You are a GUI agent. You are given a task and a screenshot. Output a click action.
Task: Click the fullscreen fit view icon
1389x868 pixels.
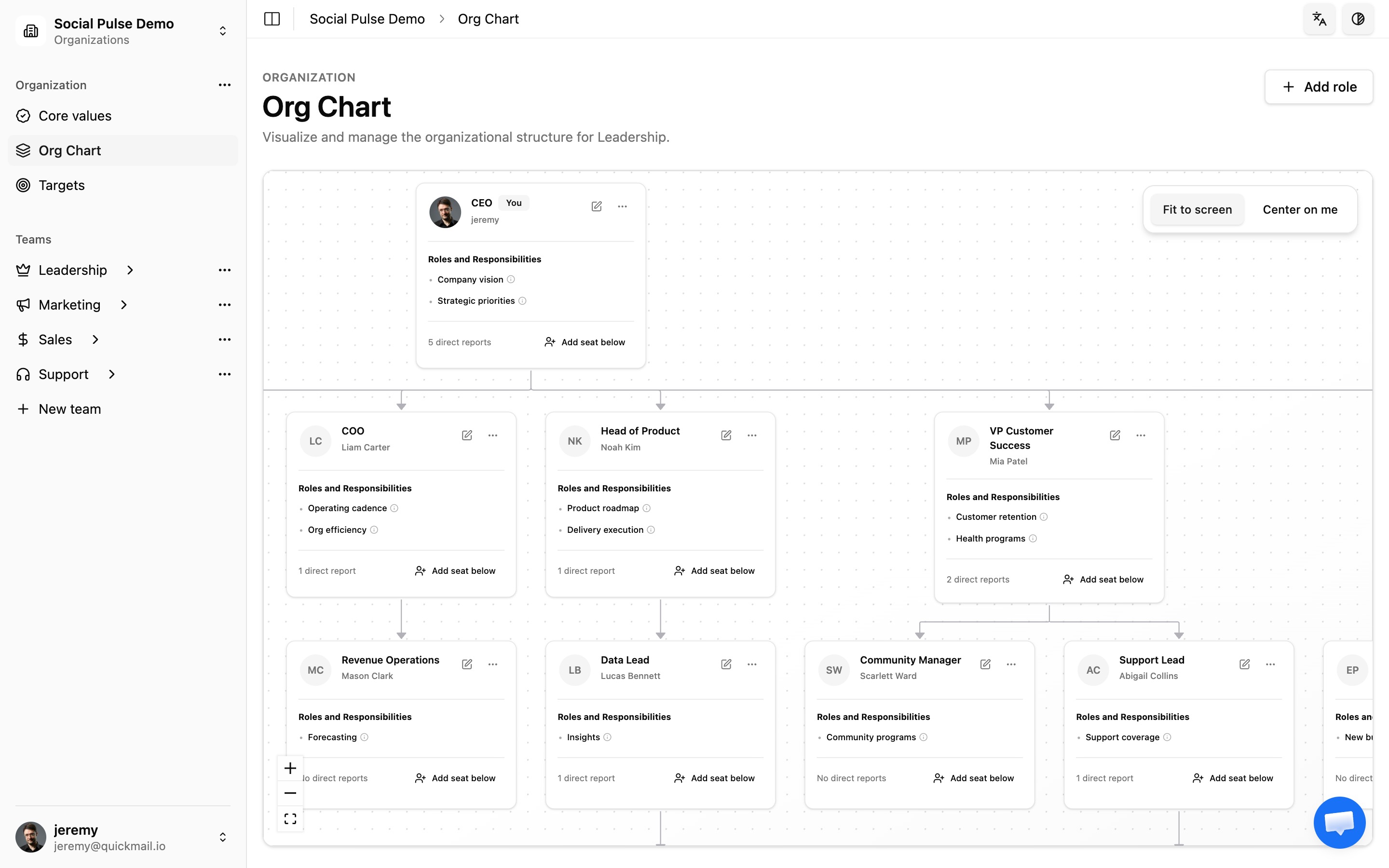point(290,819)
